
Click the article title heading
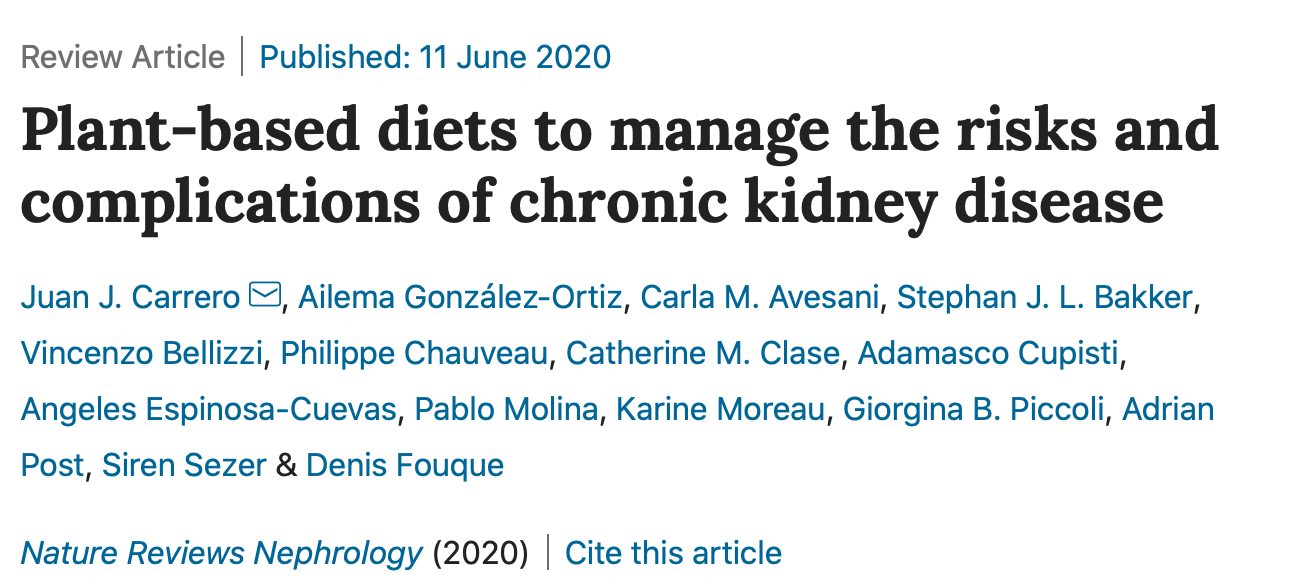(620, 165)
